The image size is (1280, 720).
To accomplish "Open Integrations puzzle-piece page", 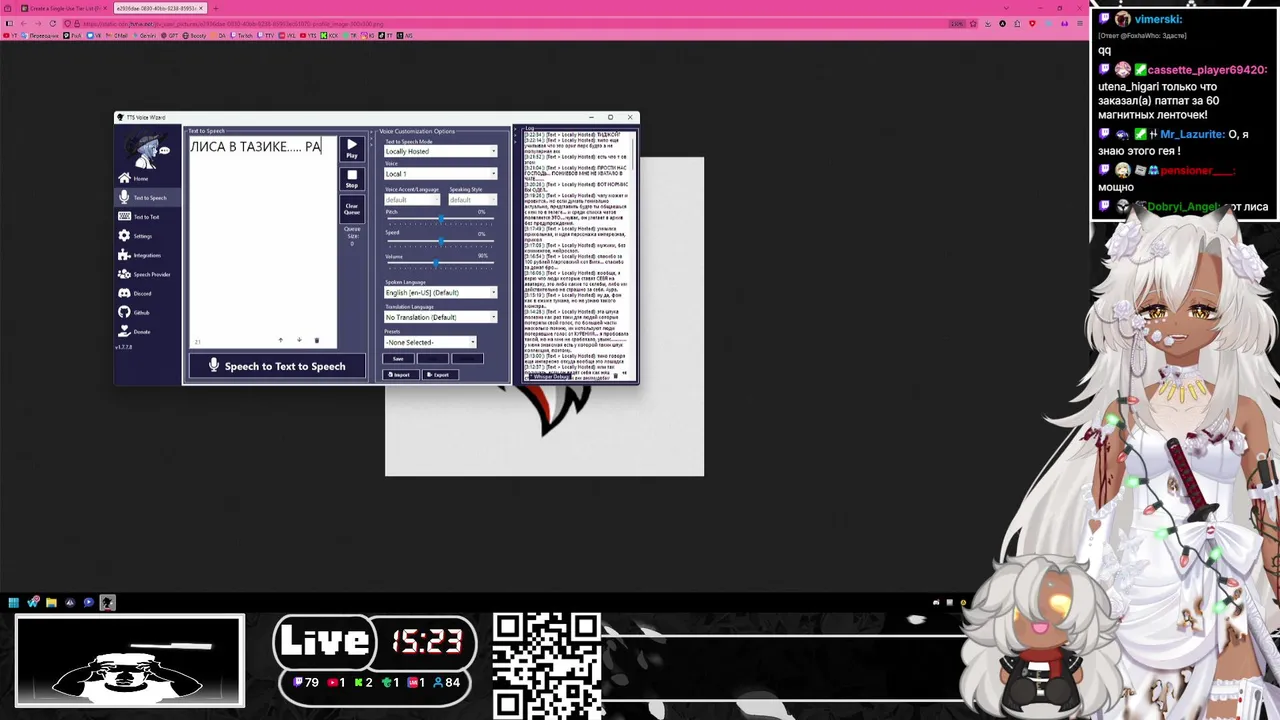I will pyautogui.click(x=146, y=255).
